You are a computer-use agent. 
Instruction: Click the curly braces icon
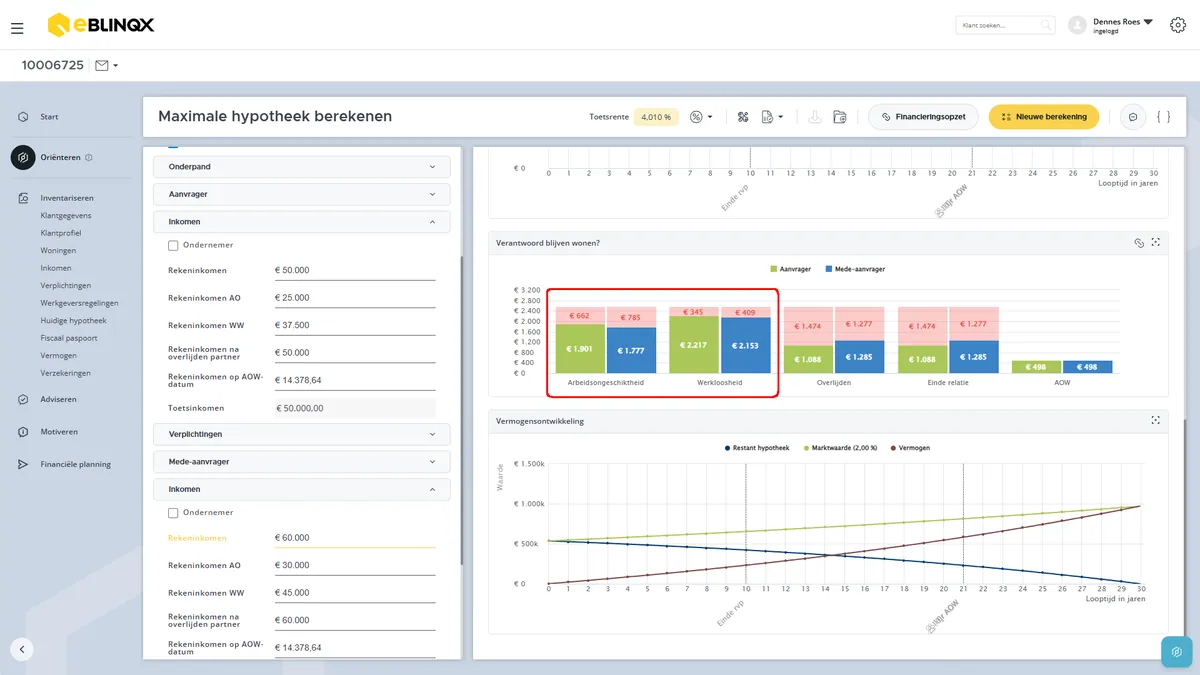tap(1163, 117)
